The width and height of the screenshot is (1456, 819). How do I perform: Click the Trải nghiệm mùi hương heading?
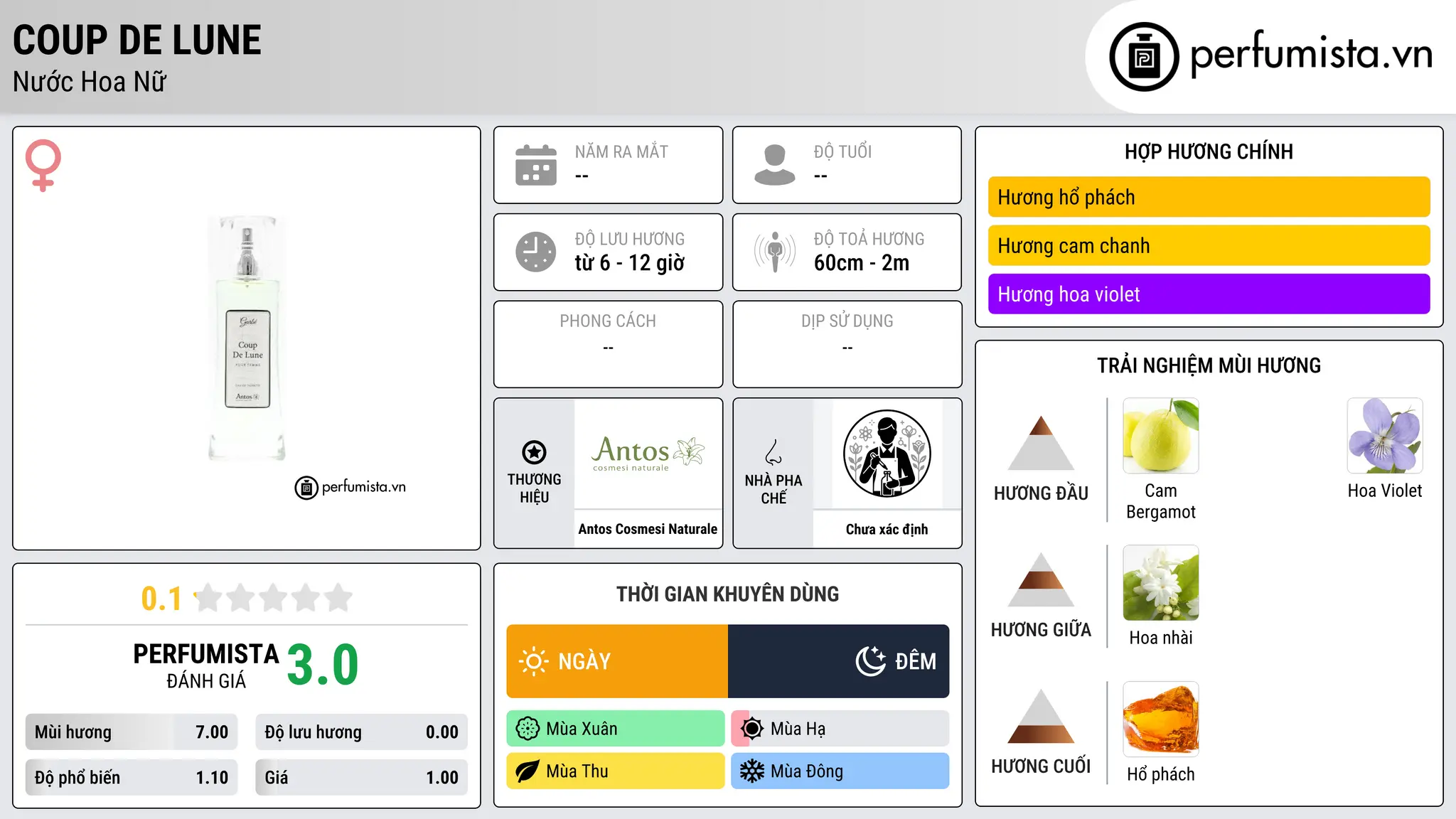(x=1209, y=365)
